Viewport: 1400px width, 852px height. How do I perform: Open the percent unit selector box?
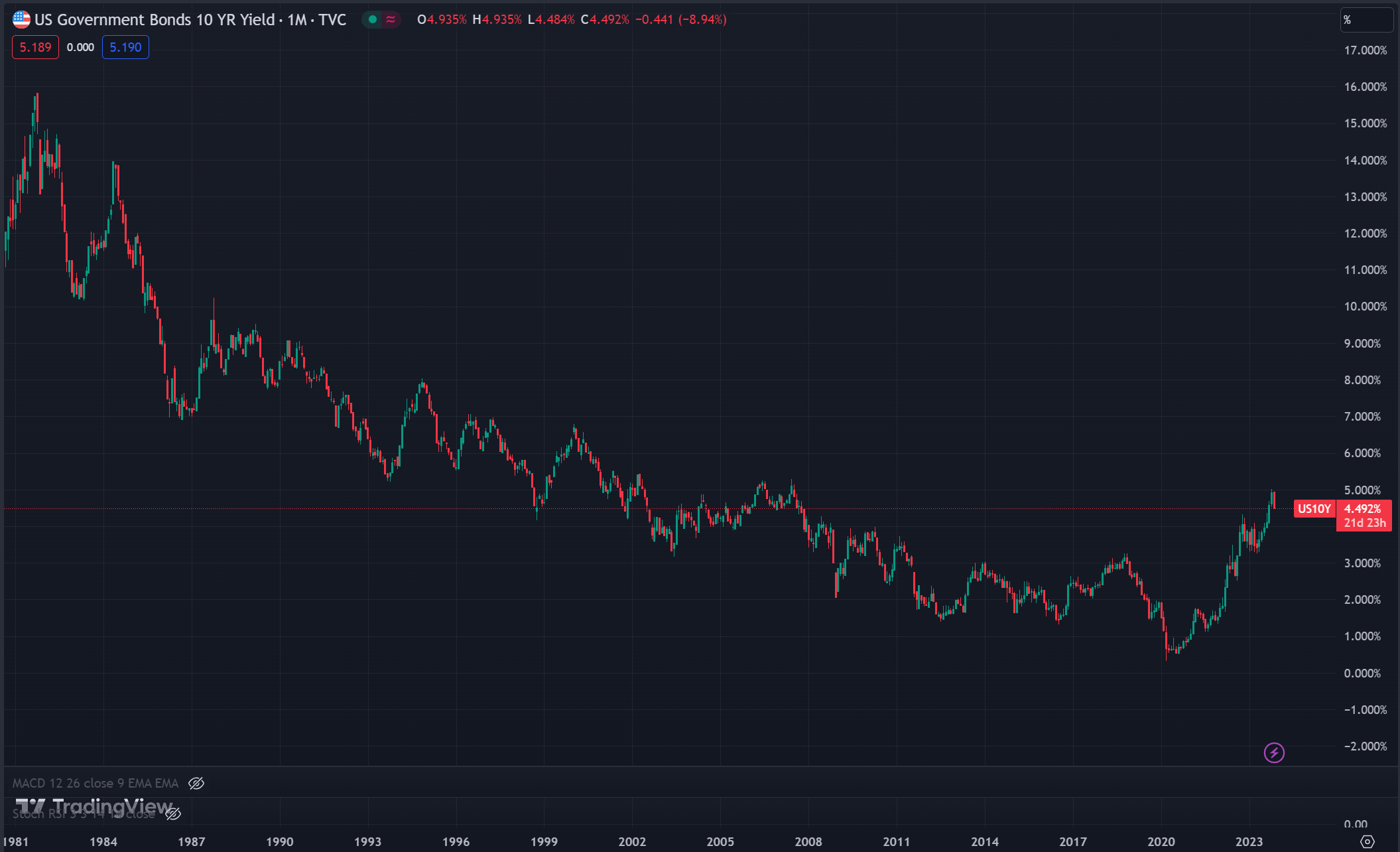[x=1366, y=20]
